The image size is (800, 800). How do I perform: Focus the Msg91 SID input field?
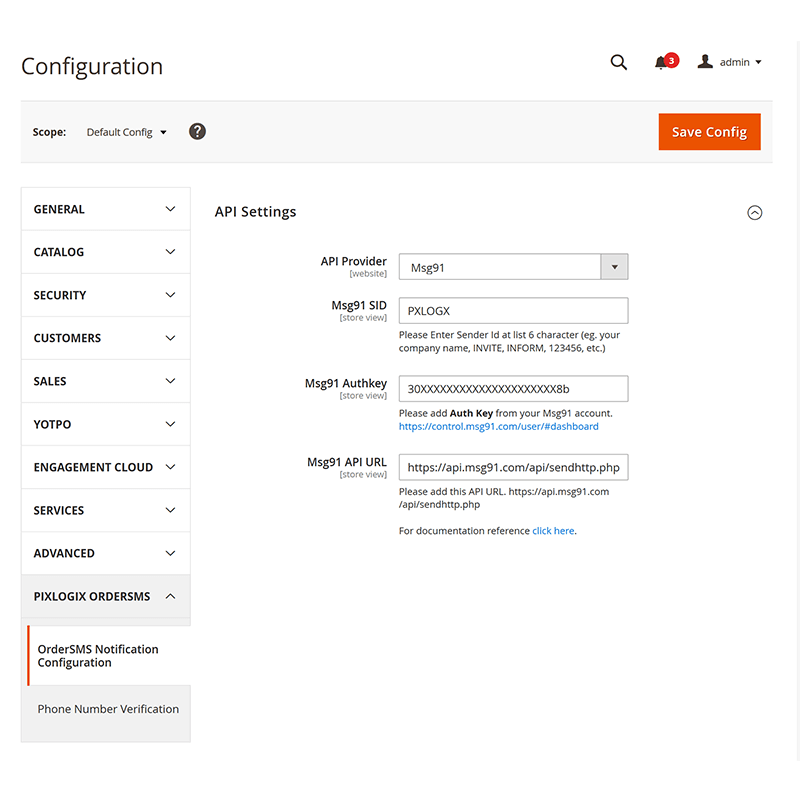coord(513,311)
